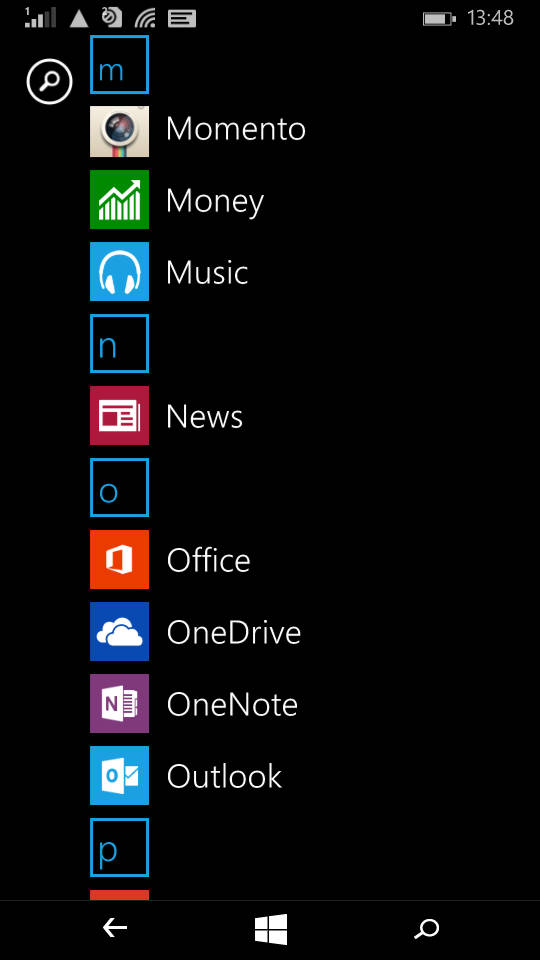Jump to letter m section header

[x=119, y=65]
